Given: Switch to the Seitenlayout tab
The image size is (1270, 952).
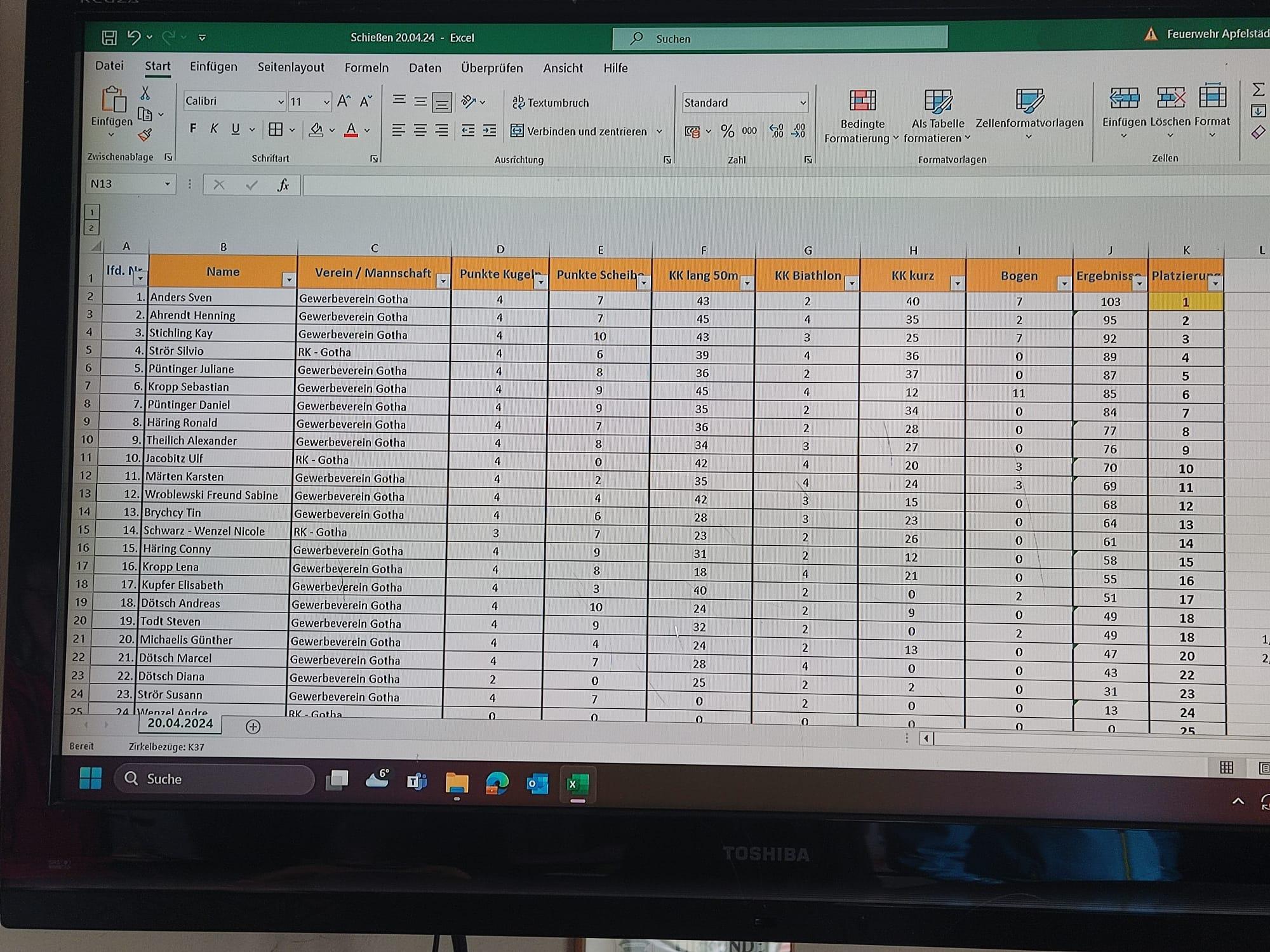Looking at the screenshot, I should tap(291, 67).
